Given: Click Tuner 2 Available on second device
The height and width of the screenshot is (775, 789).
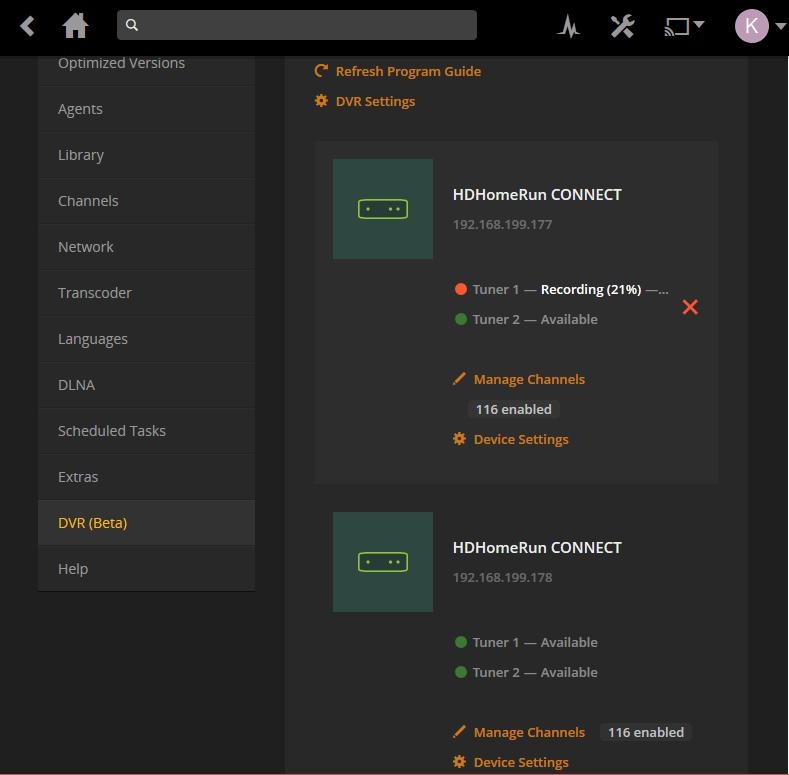Looking at the screenshot, I should (535, 673).
